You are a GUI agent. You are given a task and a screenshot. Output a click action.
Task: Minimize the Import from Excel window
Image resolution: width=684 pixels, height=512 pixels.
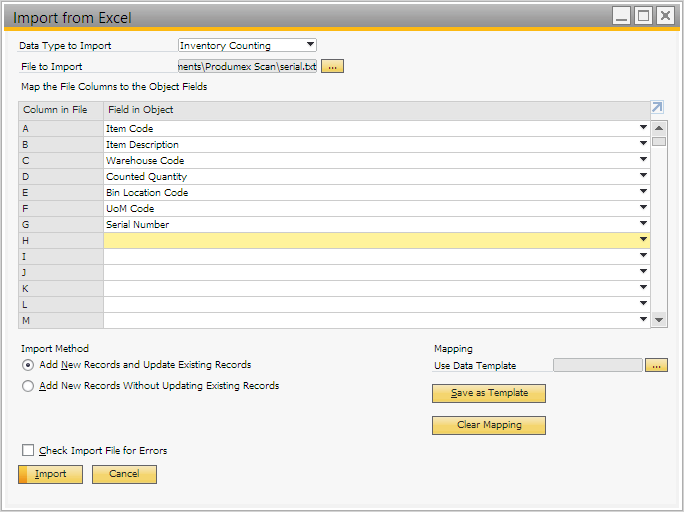click(x=621, y=15)
